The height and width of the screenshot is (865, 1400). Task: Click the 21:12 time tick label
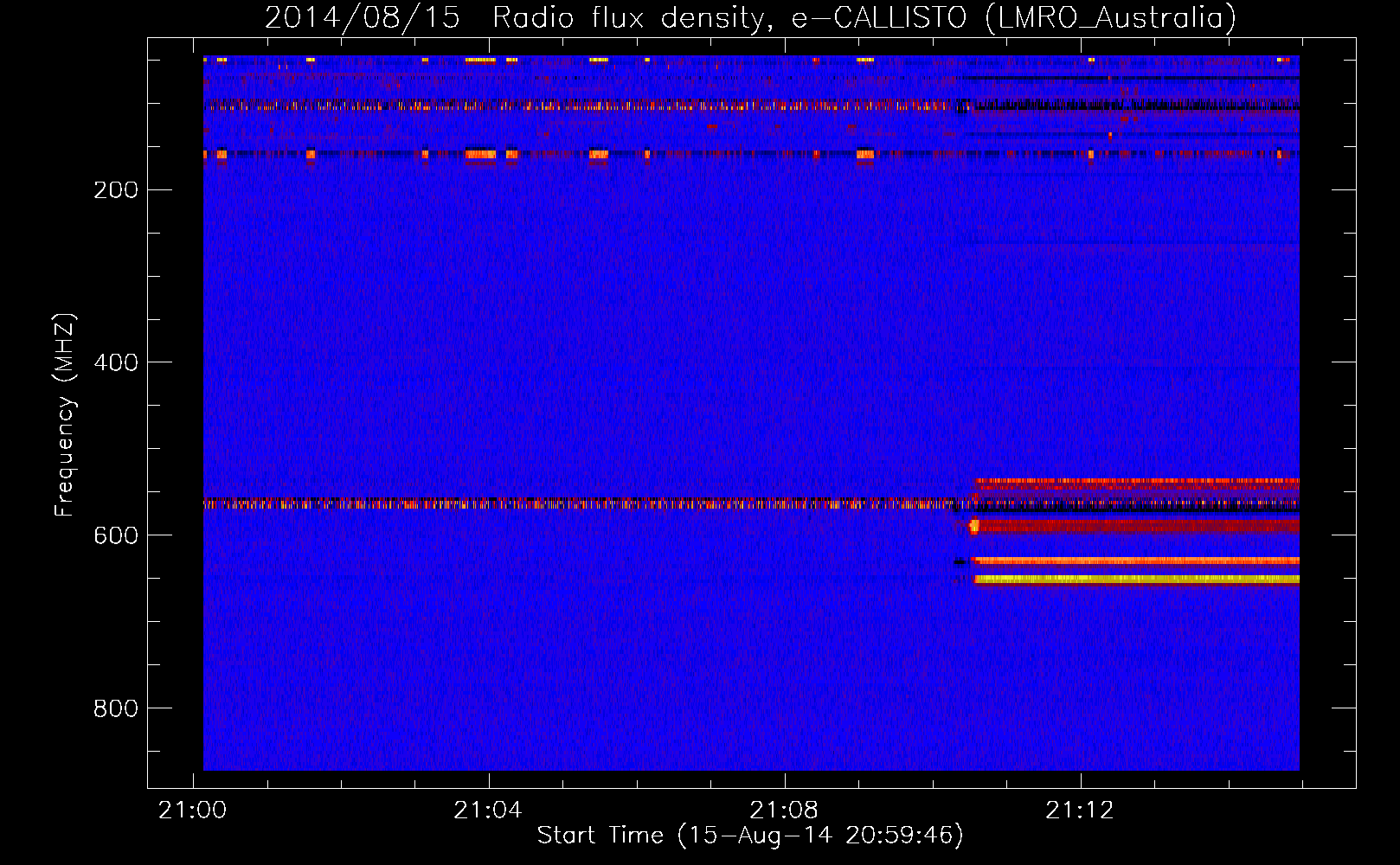1080,811
